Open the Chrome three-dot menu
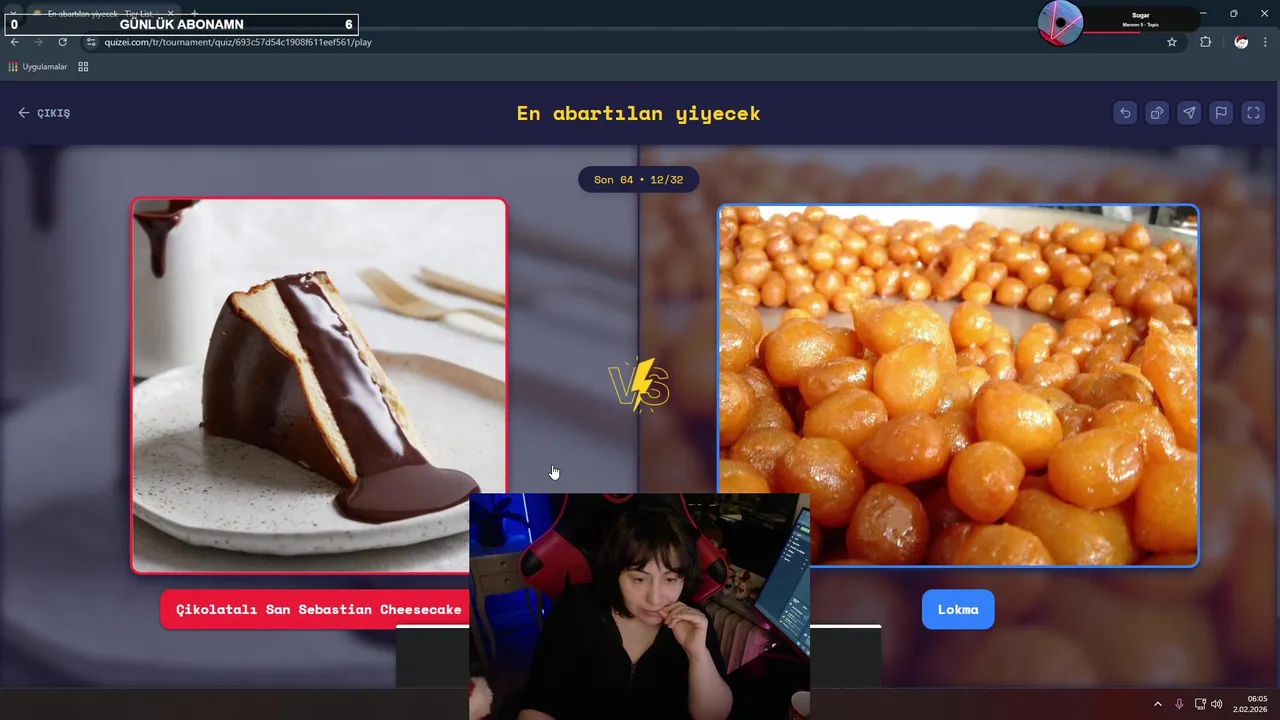This screenshot has width=1280, height=720. [1265, 42]
